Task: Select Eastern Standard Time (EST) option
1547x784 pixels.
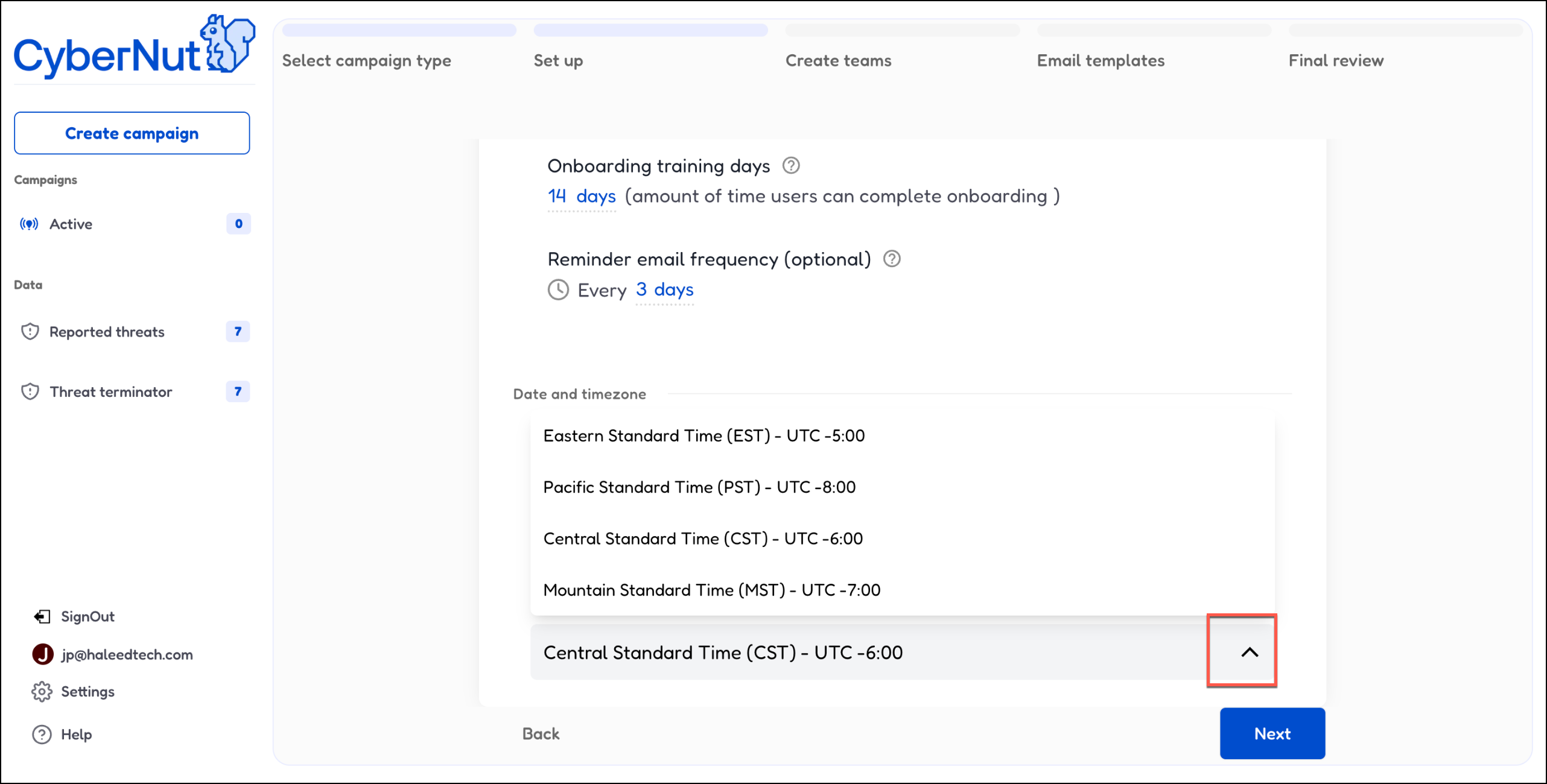Action: (704, 436)
